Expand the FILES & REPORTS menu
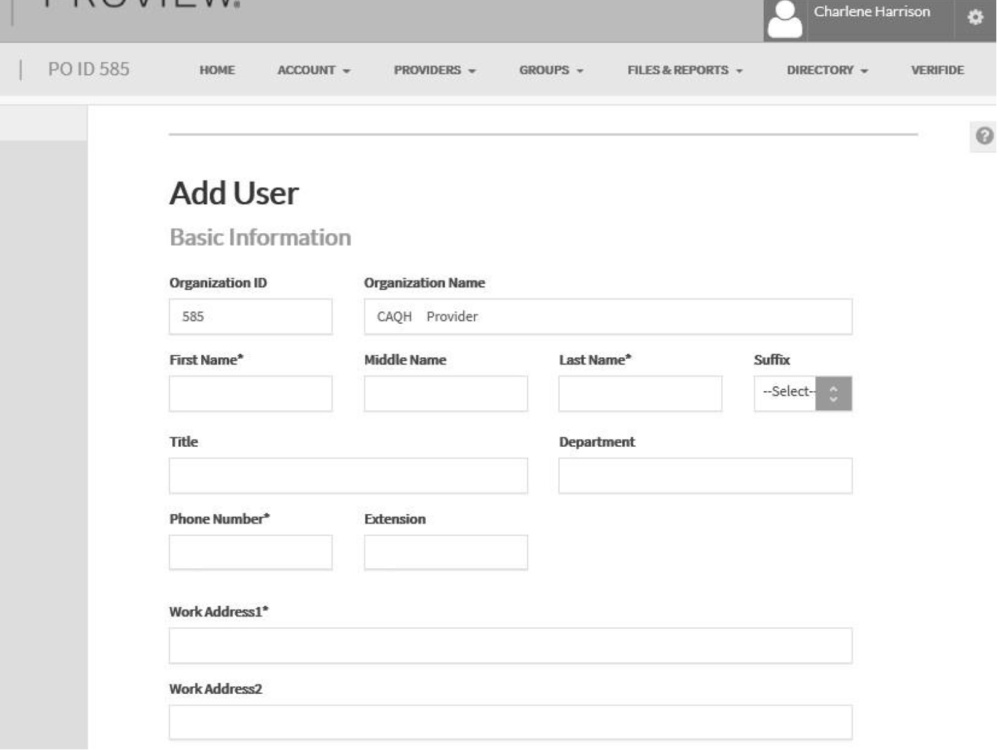The image size is (1000, 750). 685,70
